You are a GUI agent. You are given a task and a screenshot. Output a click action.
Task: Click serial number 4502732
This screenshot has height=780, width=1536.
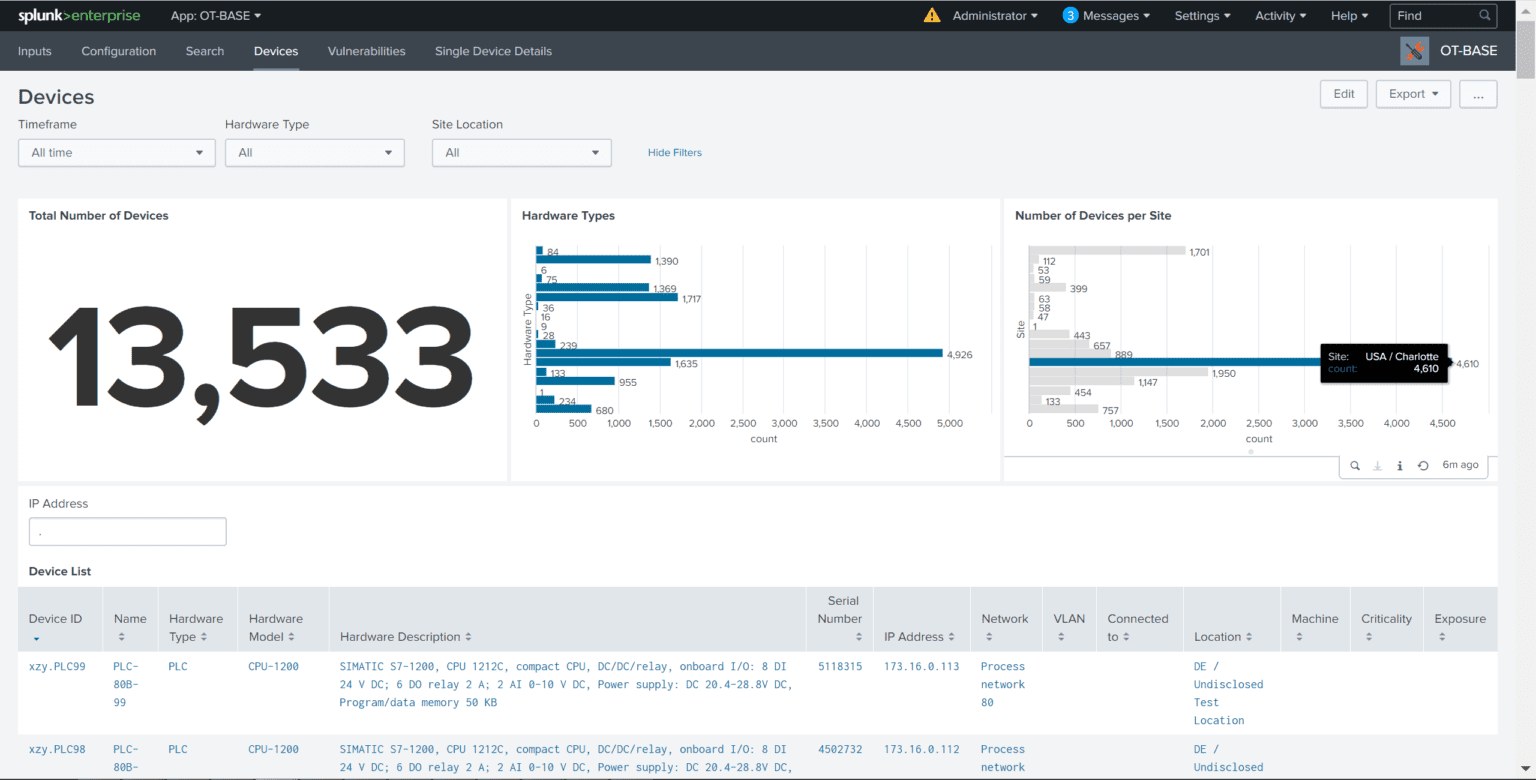(840, 749)
